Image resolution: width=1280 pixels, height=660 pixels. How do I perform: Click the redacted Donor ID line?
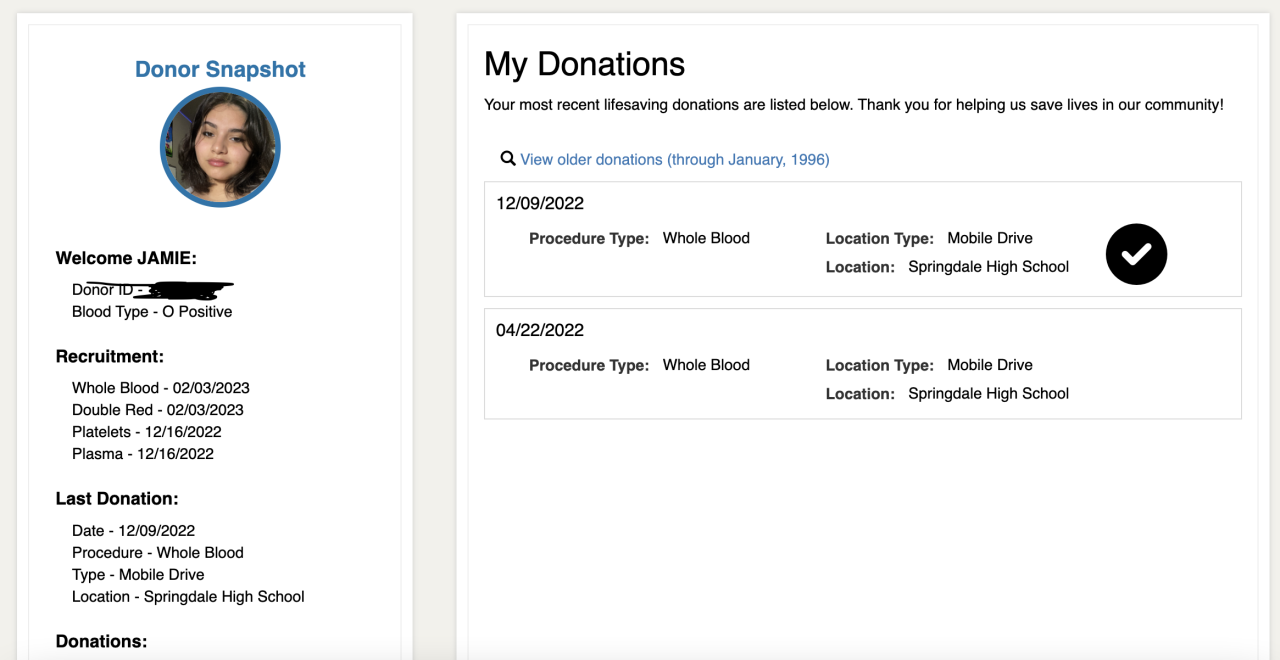[x=152, y=290]
